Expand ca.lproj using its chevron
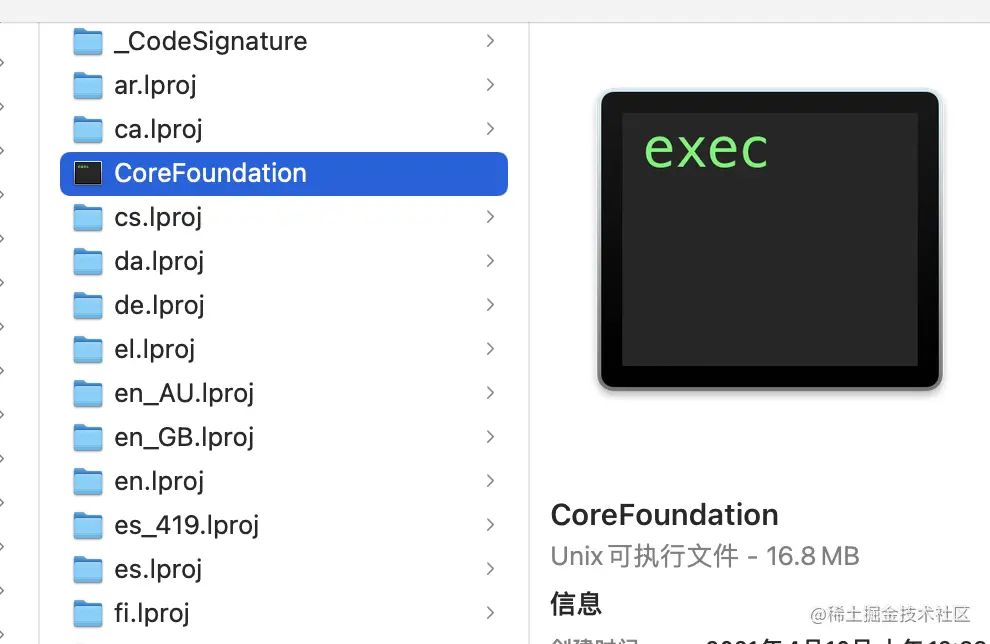The image size is (990, 644). 490,129
